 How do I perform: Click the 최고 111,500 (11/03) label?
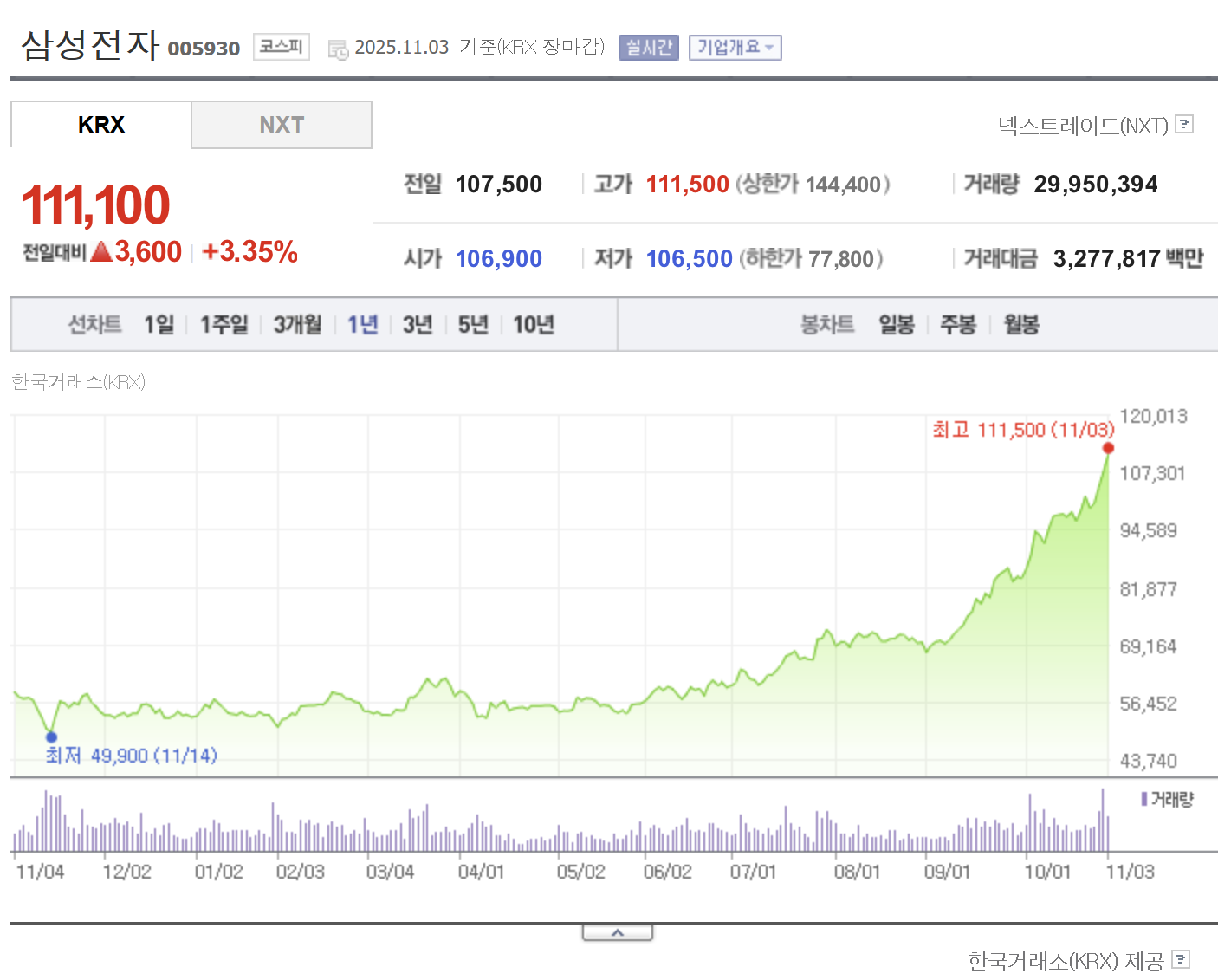tap(1023, 430)
